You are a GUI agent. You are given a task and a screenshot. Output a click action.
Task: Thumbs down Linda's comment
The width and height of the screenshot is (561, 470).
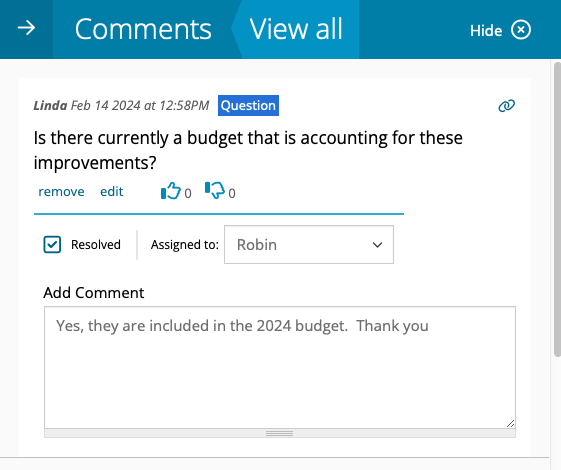coord(215,190)
